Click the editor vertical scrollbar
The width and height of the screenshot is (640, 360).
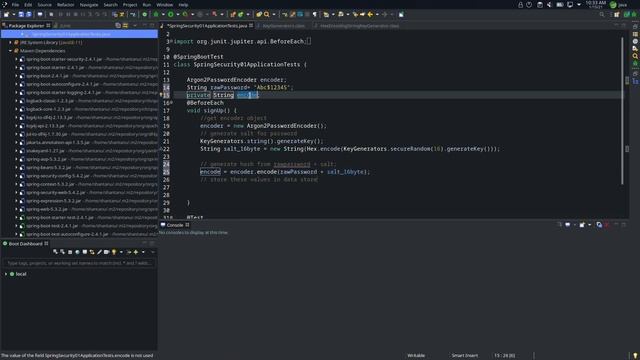coord(622,110)
